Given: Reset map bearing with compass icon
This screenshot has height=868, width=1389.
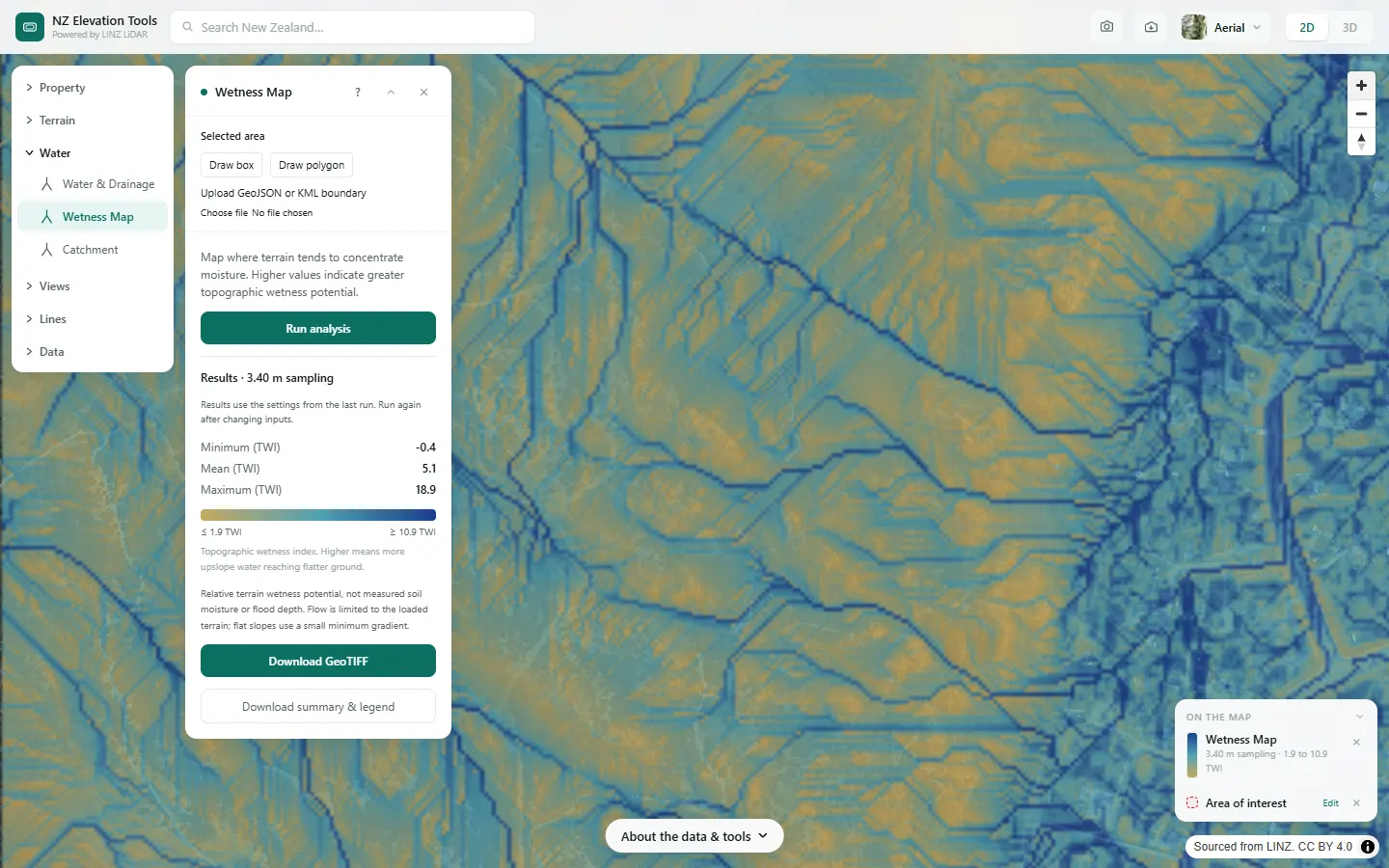Looking at the screenshot, I should pos(1361,142).
